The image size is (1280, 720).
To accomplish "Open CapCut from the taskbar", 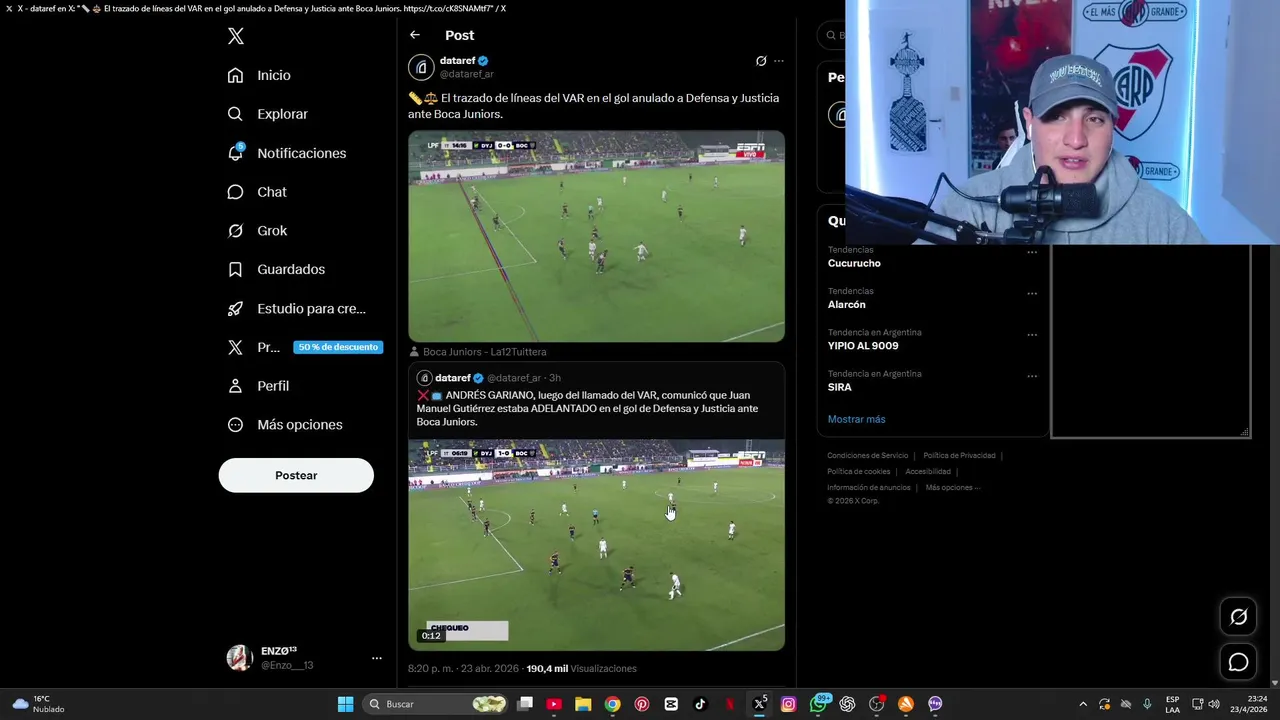I will tap(671, 704).
